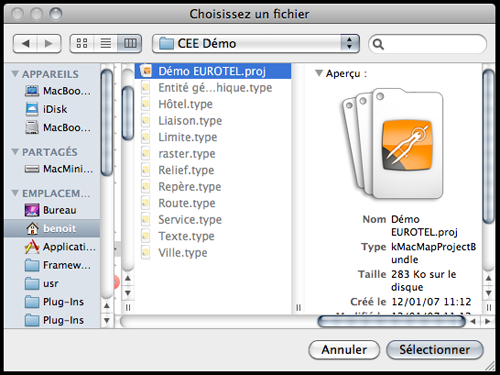Click the Repère.type file name
The height and width of the screenshot is (375, 500).
[x=190, y=186]
